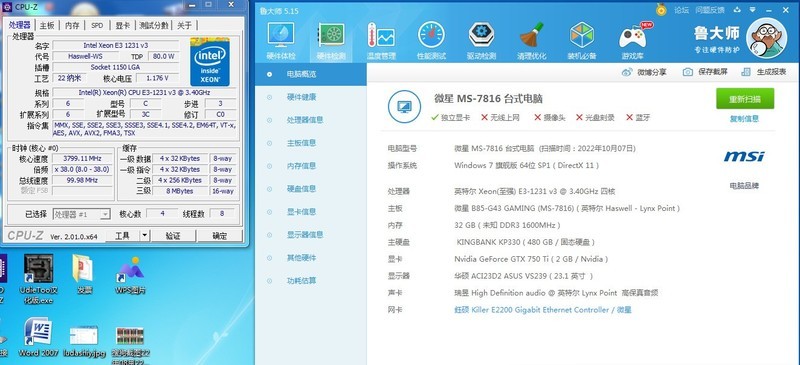
Task: Open the Killer E2200 Gigabit Ethernet Controller link
Action: 543,310
